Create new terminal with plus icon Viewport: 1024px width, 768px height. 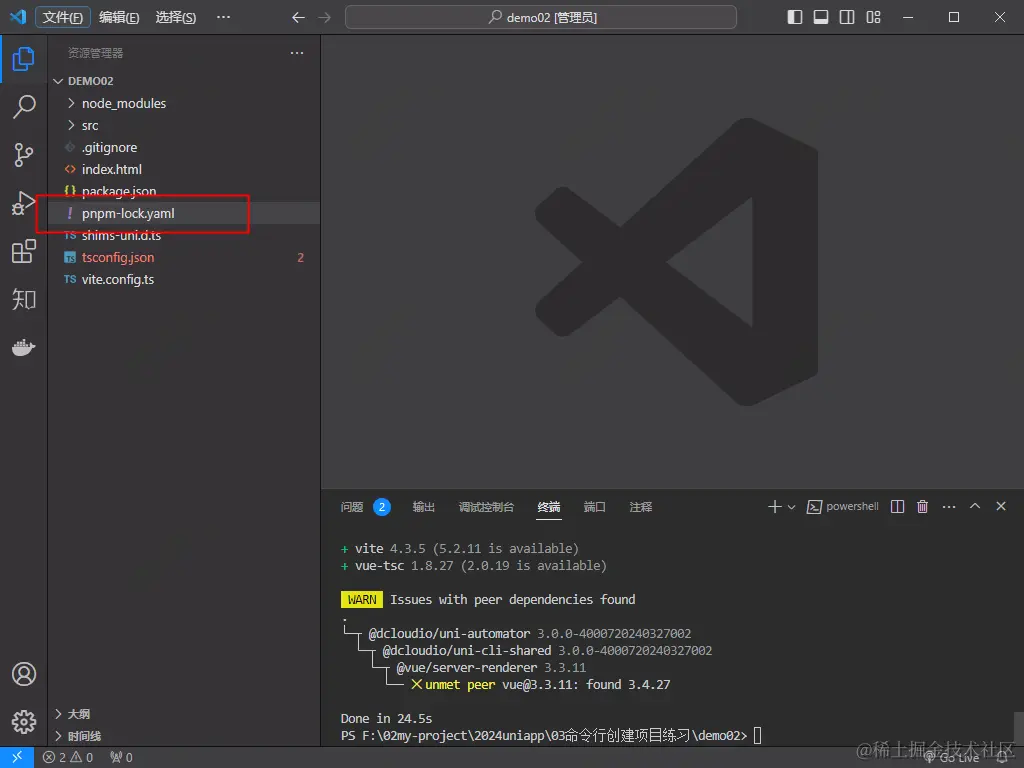click(x=775, y=507)
